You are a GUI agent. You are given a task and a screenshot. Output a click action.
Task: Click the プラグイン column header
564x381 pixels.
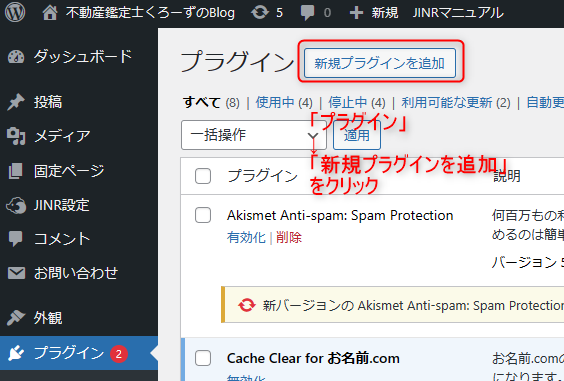coord(263,176)
